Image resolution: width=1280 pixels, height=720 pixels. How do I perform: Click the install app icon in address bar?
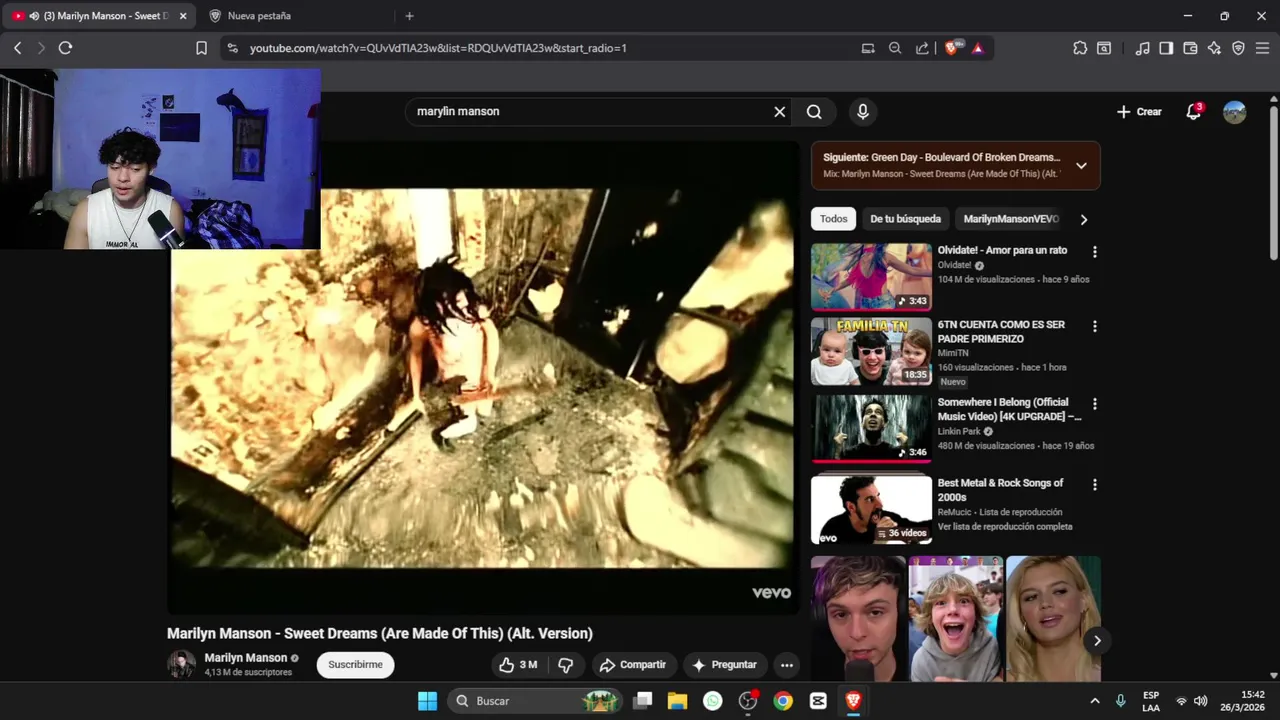(868, 48)
